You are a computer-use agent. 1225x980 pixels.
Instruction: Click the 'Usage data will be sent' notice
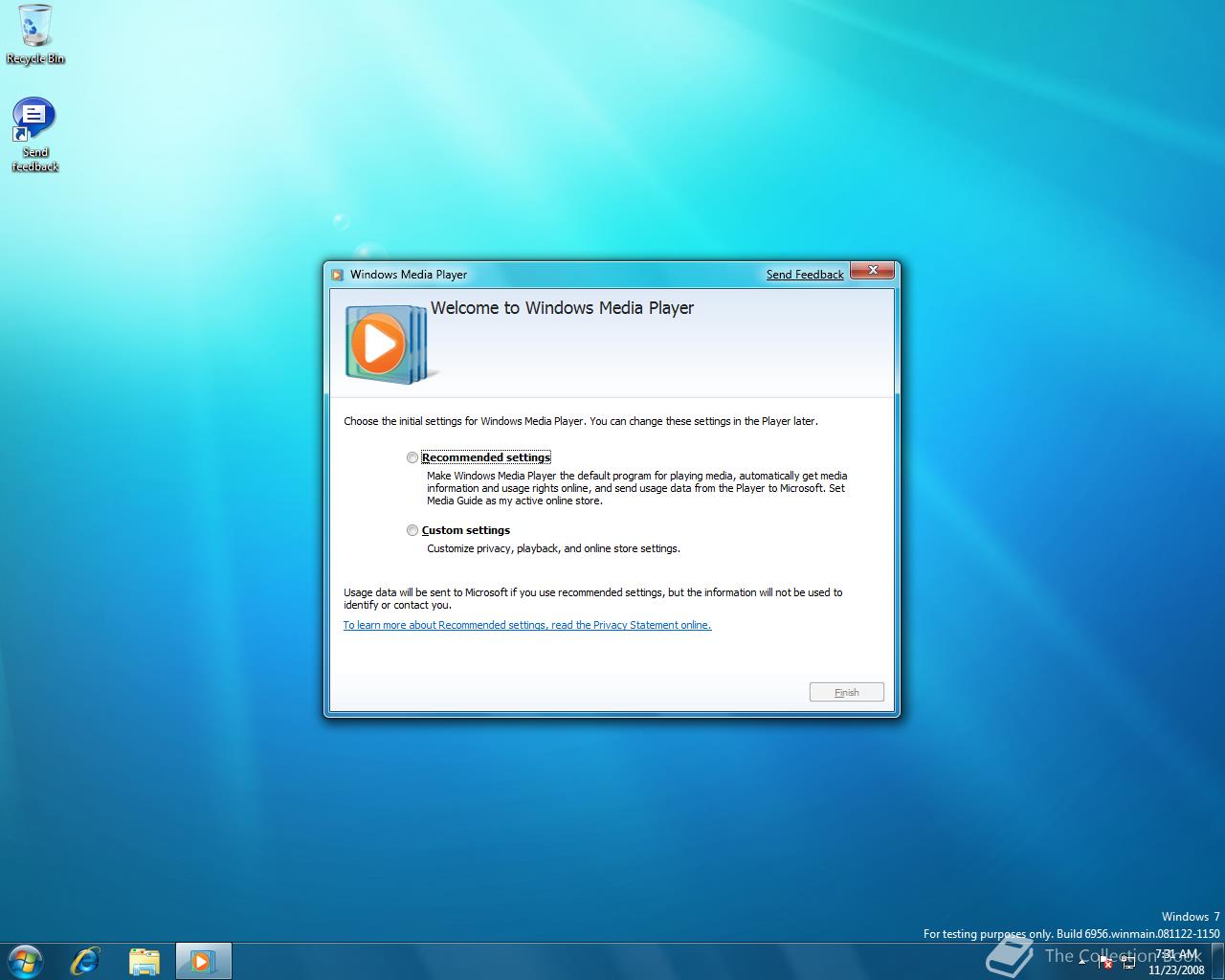pyautogui.click(x=593, y=598)
